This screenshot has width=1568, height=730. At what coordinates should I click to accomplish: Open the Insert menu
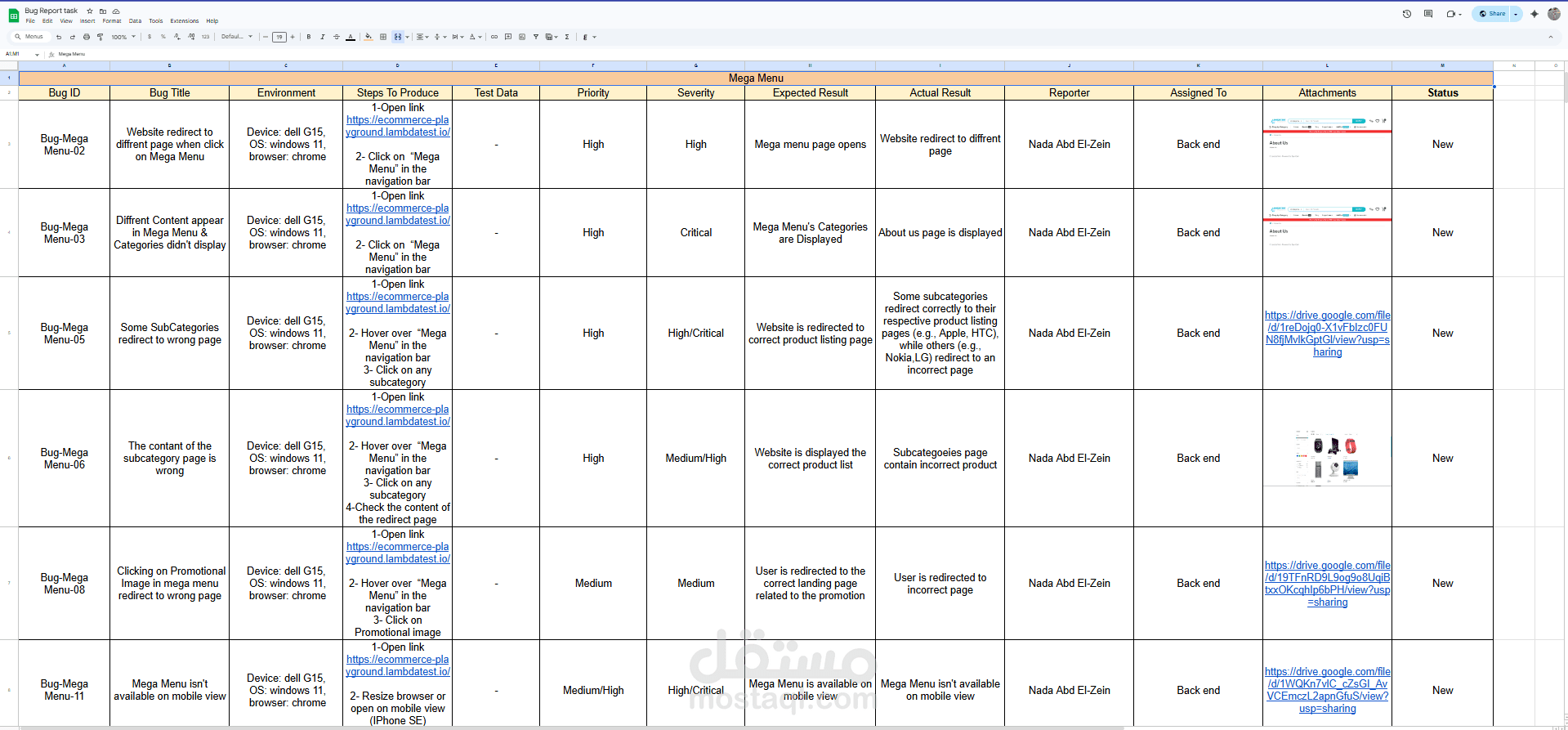87,21
